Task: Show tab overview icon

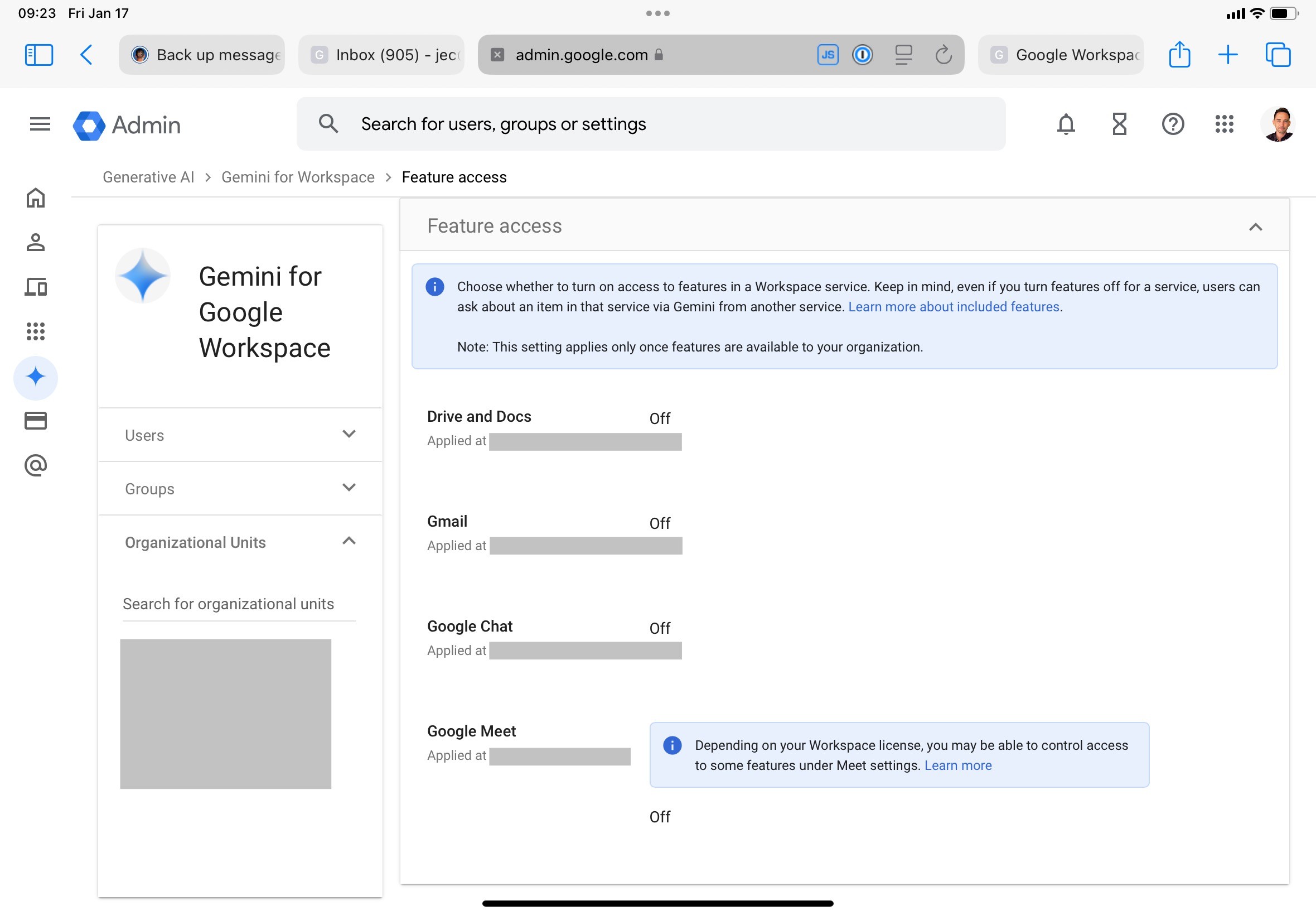Action: (1278, 55)
